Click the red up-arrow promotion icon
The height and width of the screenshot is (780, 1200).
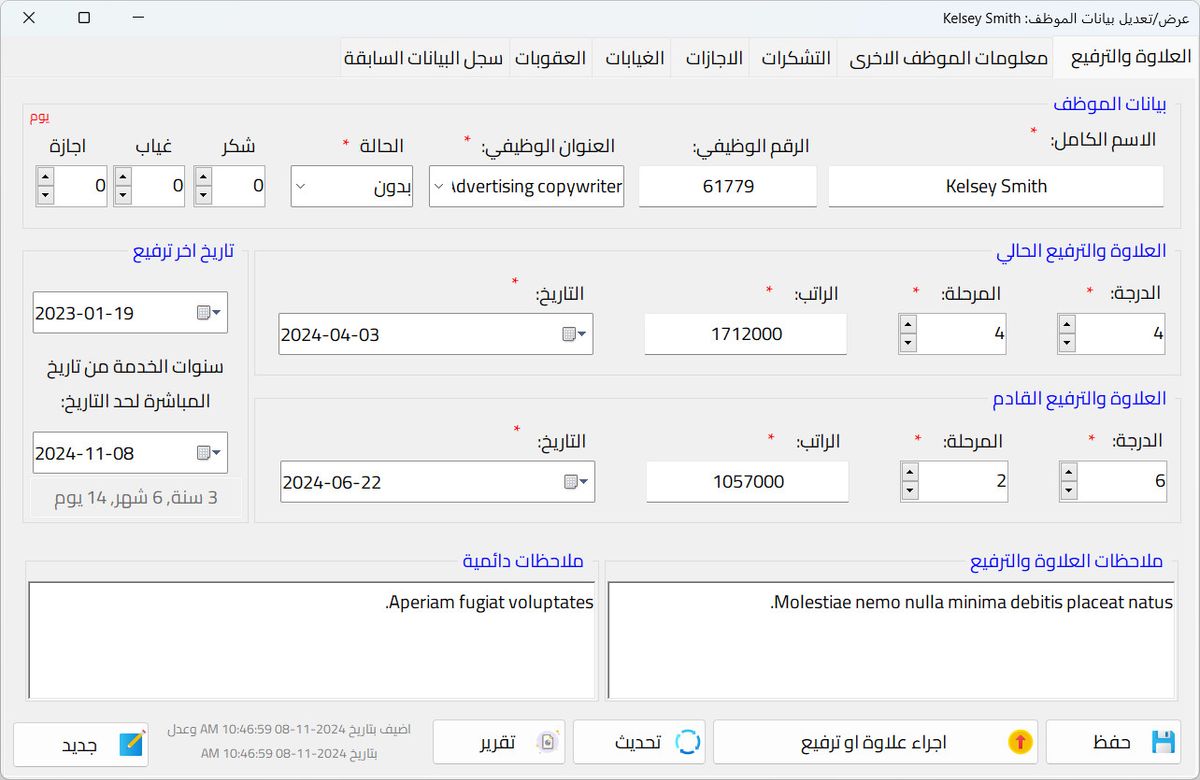1019,742
